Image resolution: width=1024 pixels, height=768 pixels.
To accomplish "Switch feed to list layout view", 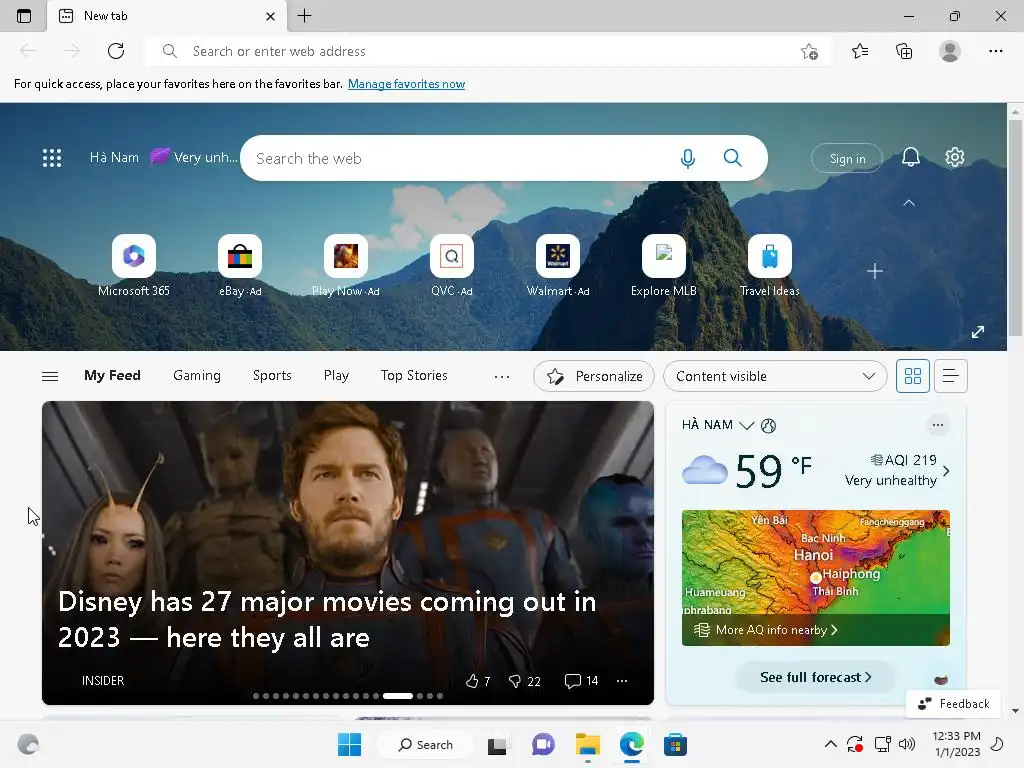I will pyautogui.click(x=950, y=376).
